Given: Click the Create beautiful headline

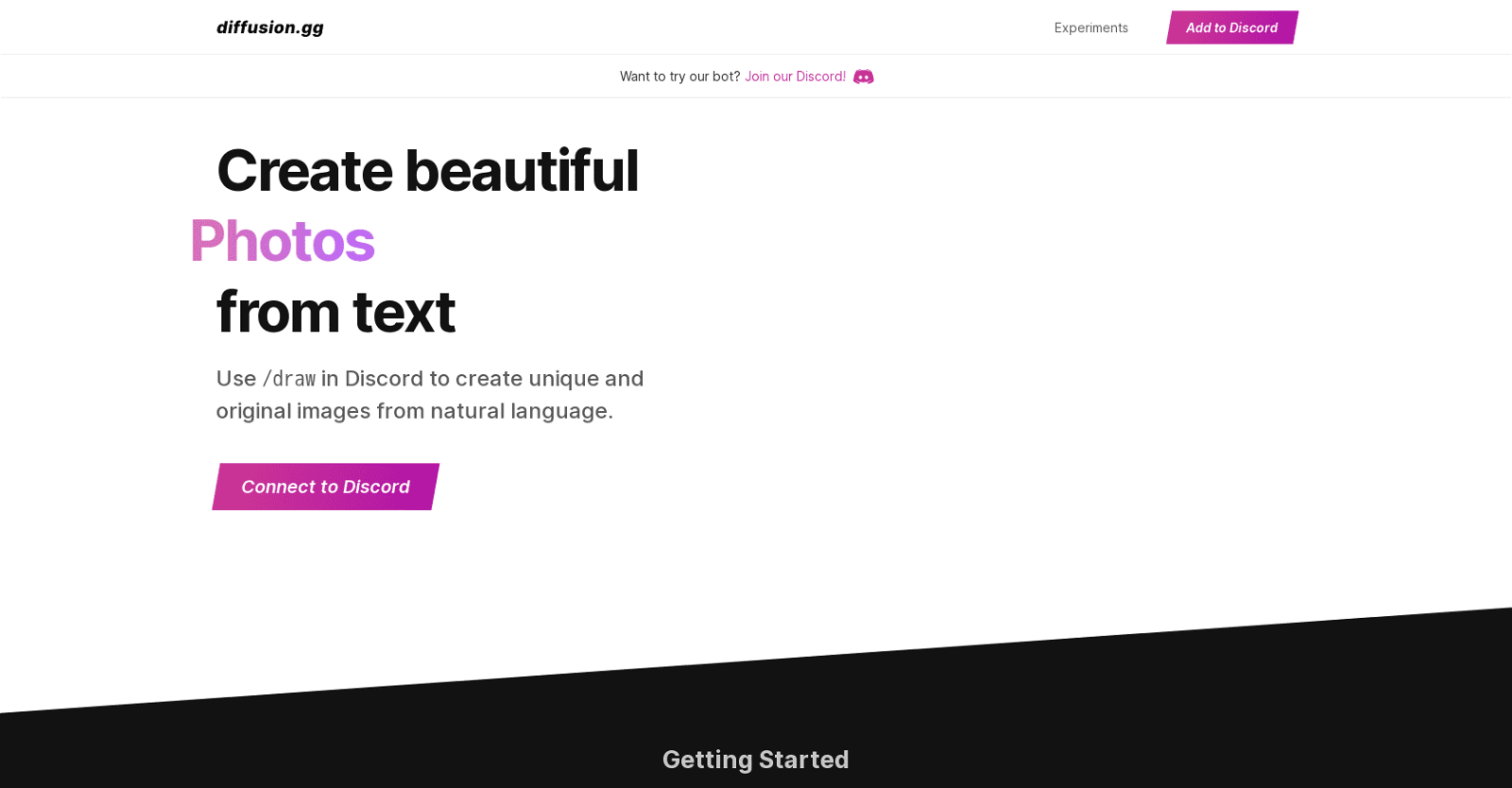Looking at the screenshot, I should coord(427,171).
